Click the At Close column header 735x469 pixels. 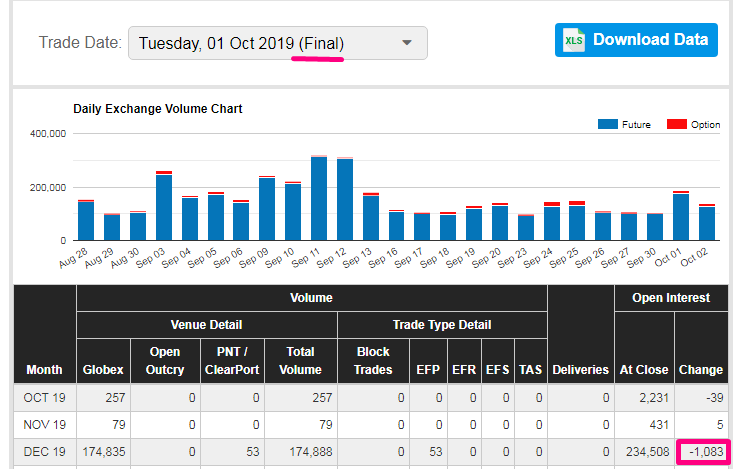coord(644,369)
